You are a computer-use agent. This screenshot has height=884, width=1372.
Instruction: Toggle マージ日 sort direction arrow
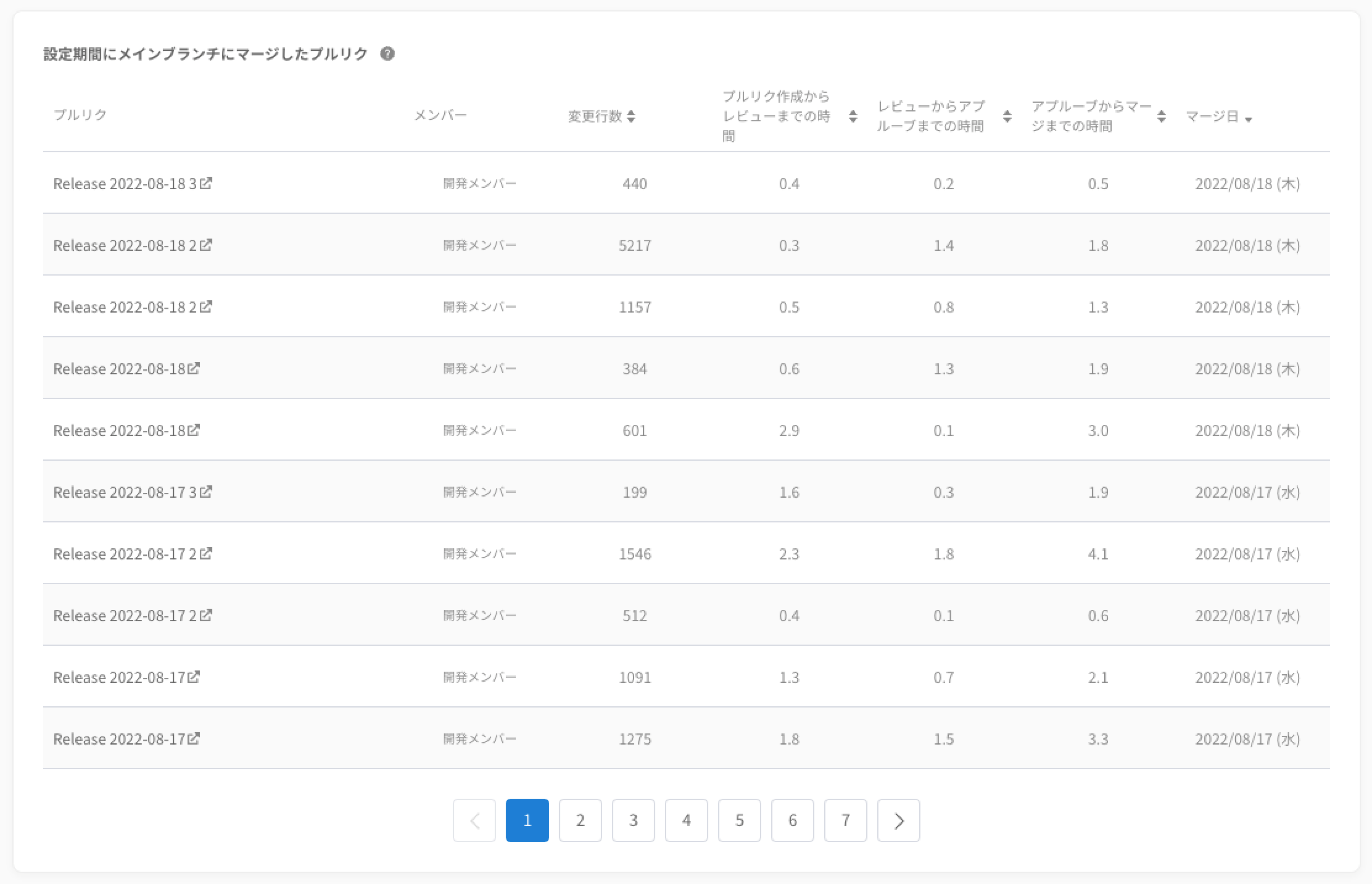[x=1248, y=119]
